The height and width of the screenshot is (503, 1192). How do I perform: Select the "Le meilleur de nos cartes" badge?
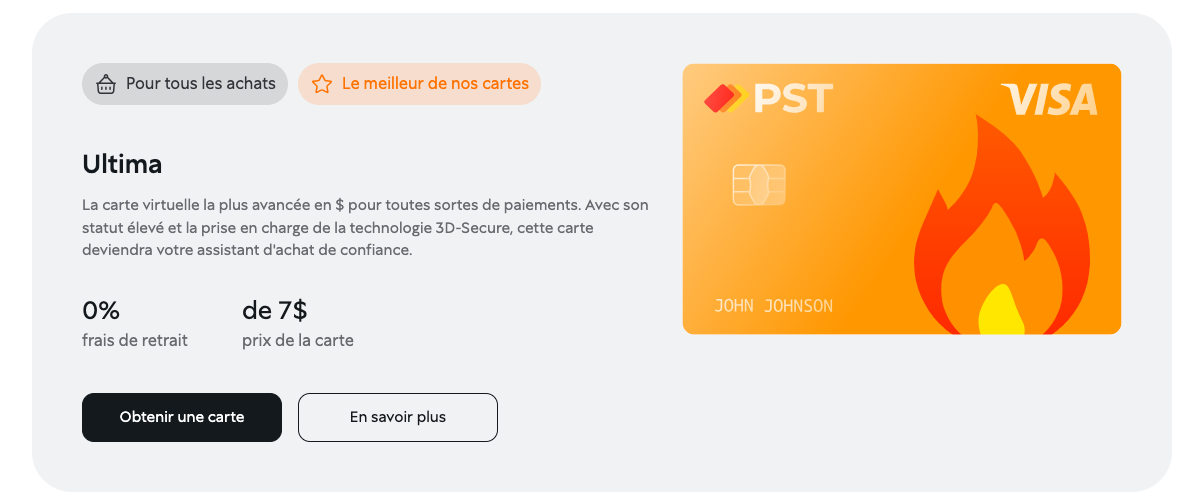pos(419,84)
